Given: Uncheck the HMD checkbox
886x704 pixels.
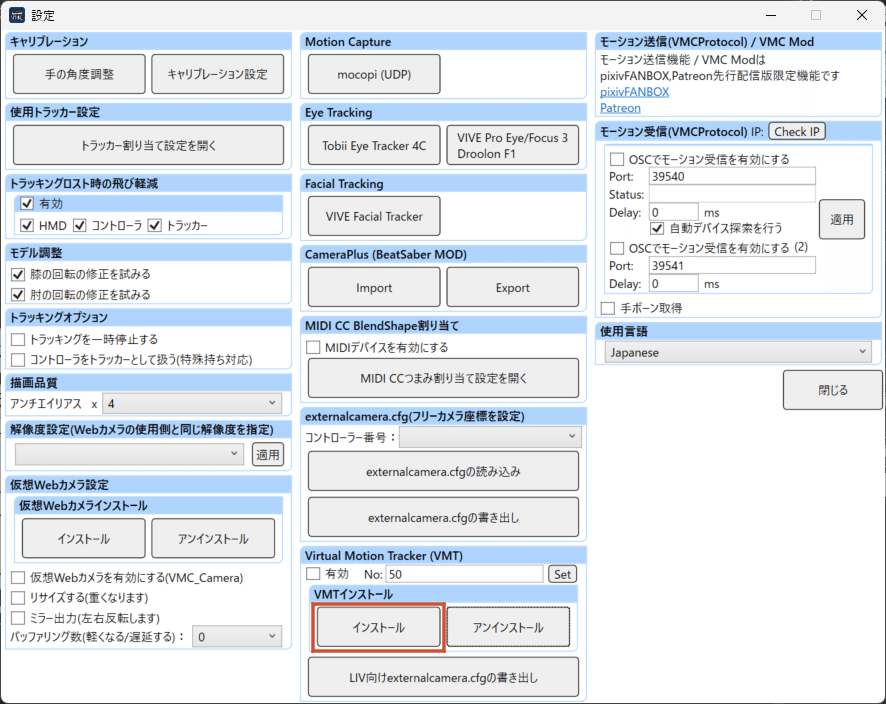Looking at the screenshot, I should (x=27, y=225).
